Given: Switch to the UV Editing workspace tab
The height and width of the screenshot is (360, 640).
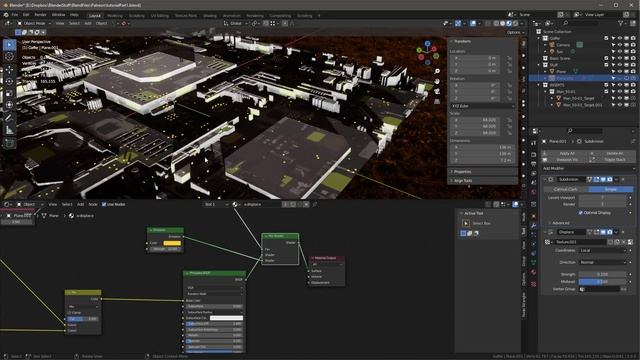Looking at the screenshot, I should (x=159, y=16).
